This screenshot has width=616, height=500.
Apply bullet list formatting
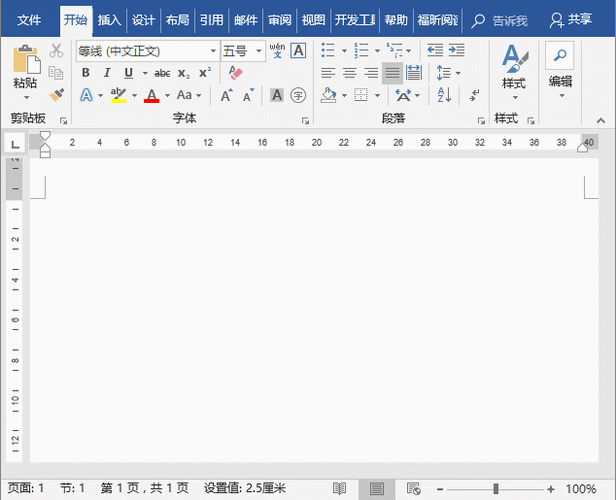pyautogui.click(x=328, y=50)
